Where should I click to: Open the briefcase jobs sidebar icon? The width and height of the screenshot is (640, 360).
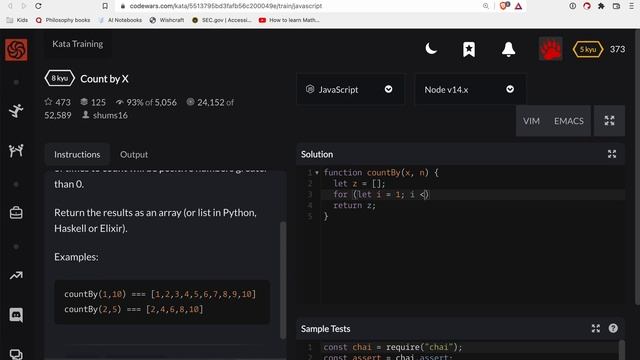click(16, 213)
